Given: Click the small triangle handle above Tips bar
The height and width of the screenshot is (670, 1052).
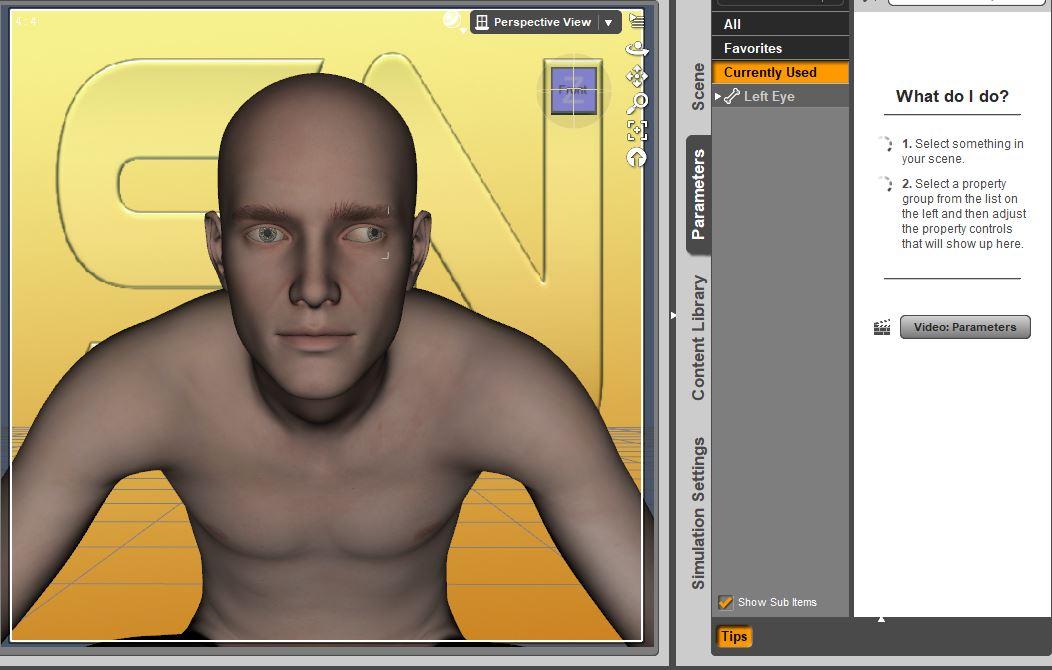Looking at the screenshot, I should tap(882, 619).
